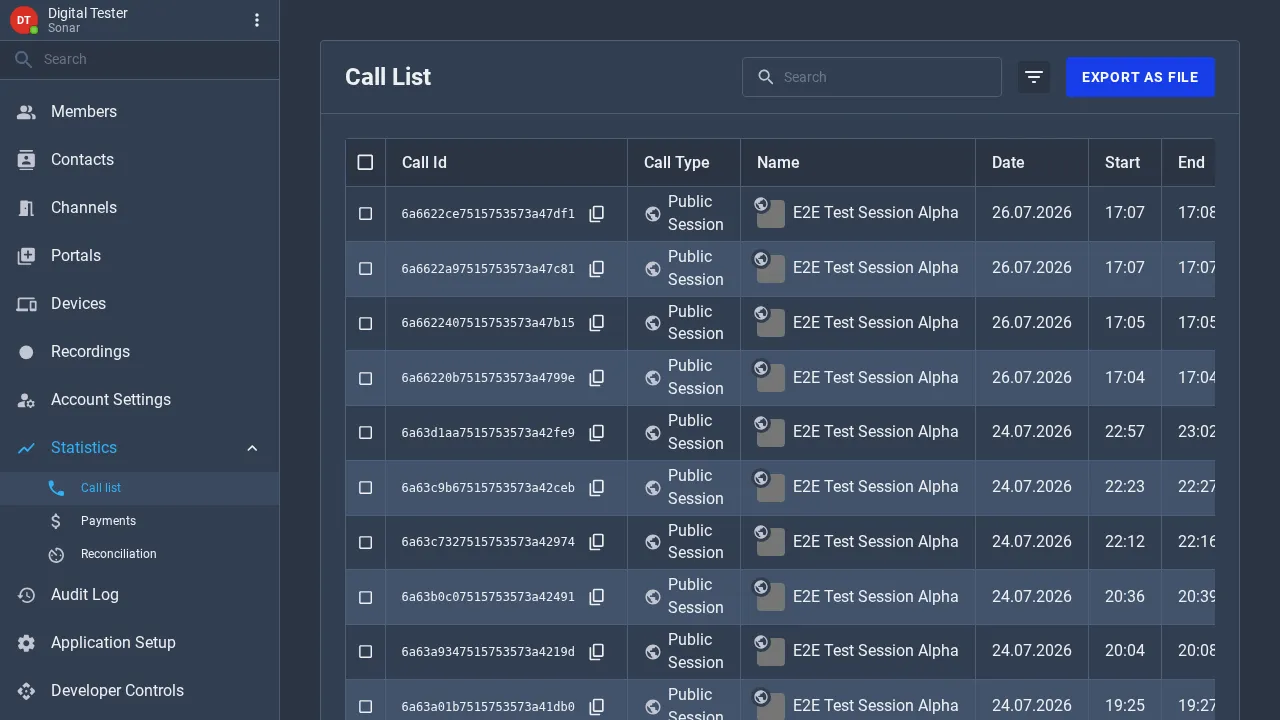This screenshot has width=1280, height=720.
Task: Copy call ID 6a63b0c07515753573a42491
Action: [x=597, y=597]
